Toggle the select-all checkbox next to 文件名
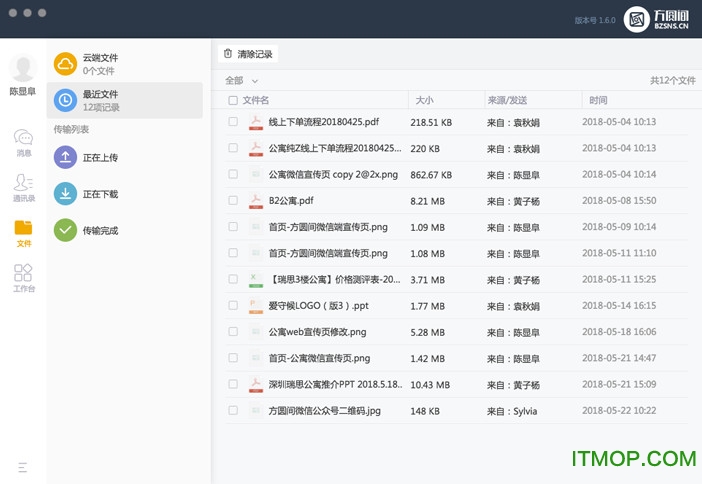 point(233,100)
